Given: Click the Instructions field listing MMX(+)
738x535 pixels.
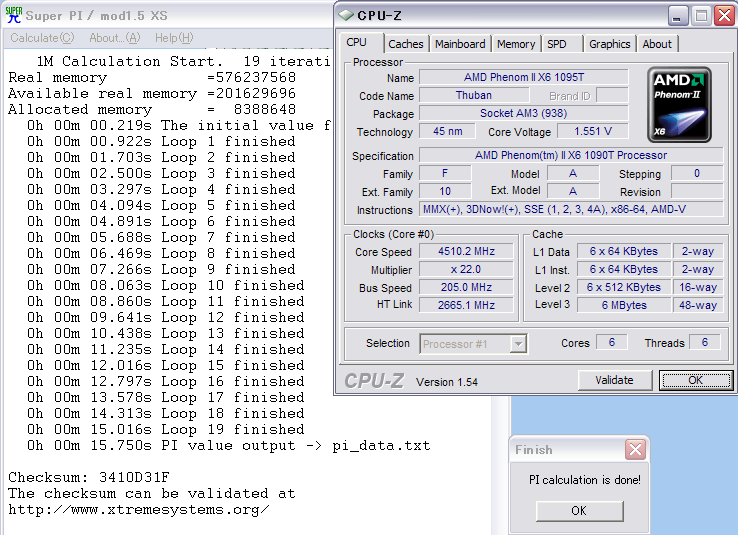Looking at the screenshot, I should [571, 209].
